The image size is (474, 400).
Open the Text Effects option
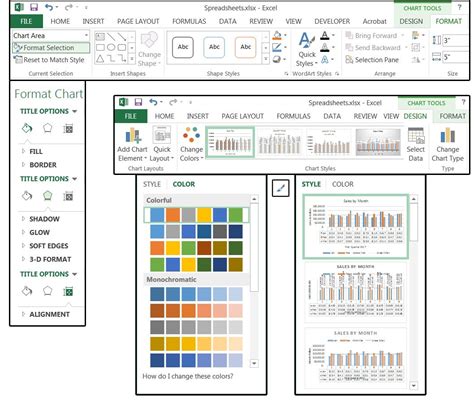pyautogui.click(x=327, y=60)
